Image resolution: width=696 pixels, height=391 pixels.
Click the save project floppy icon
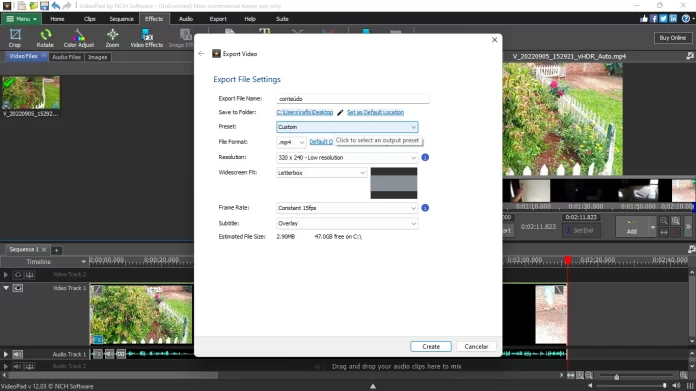(44, 6)
